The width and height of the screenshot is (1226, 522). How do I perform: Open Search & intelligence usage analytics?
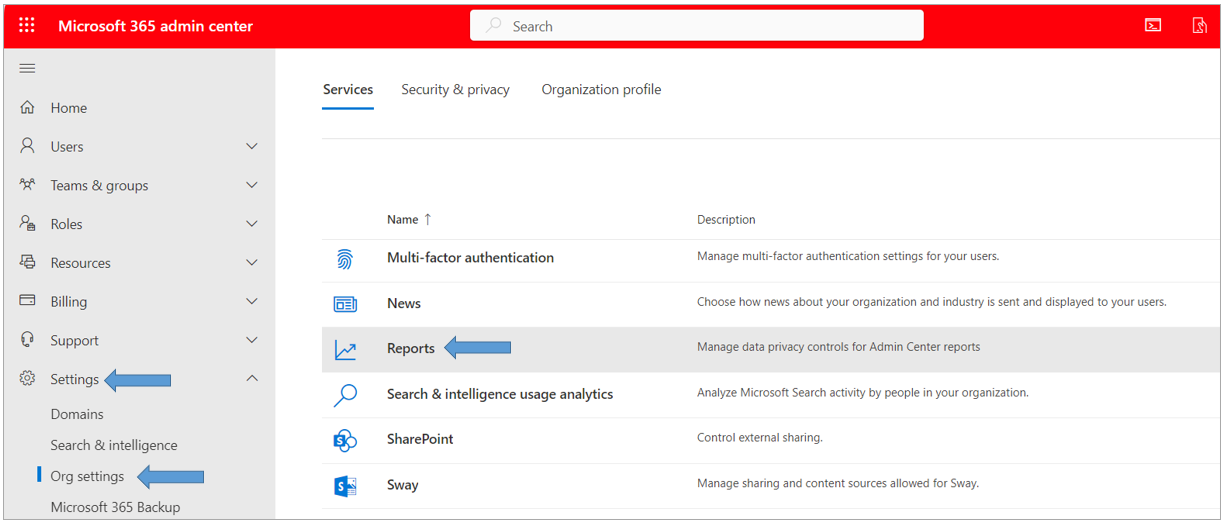pyautogui.click(x=500, y=394)
